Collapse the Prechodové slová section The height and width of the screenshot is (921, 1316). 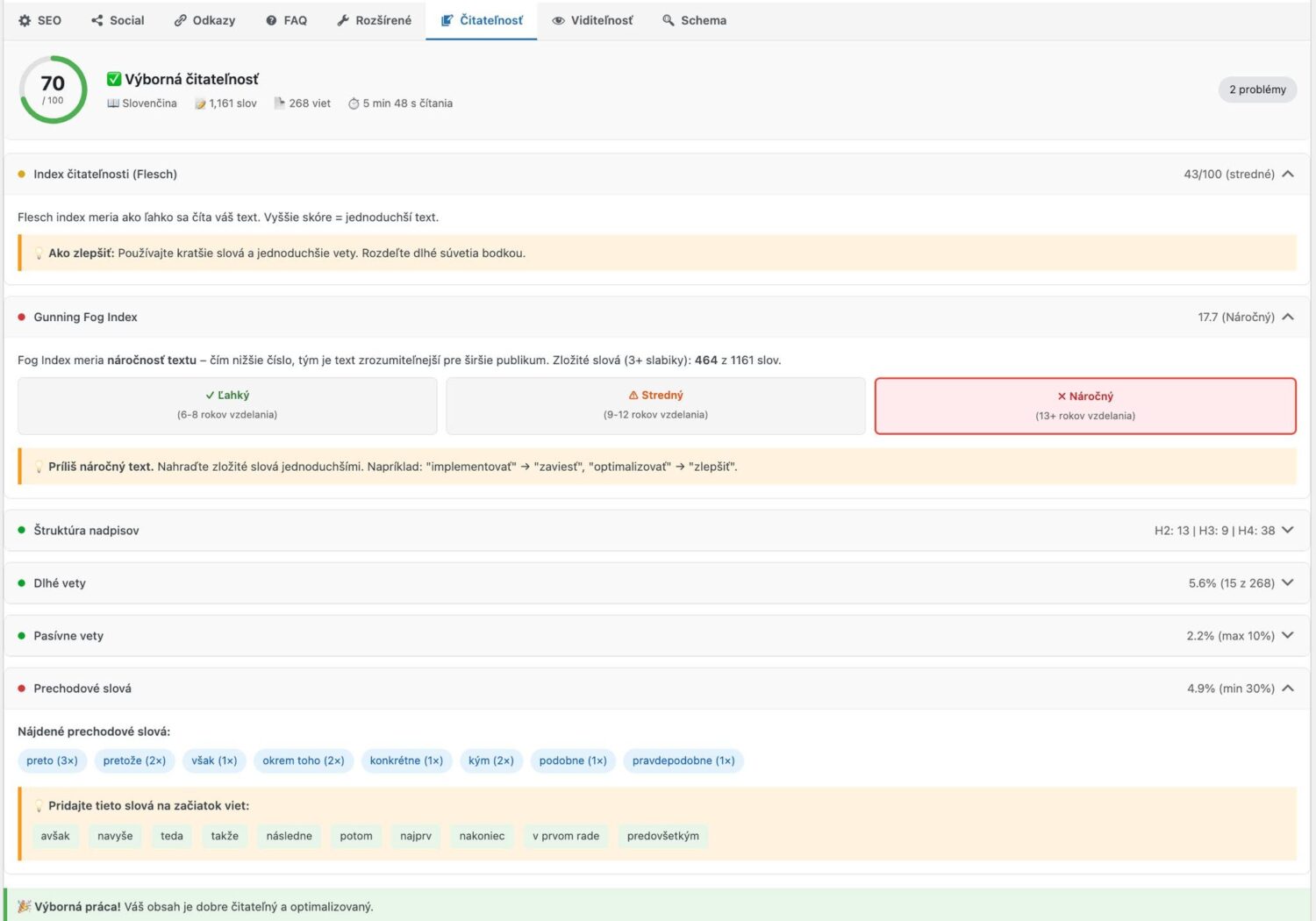1288,688
